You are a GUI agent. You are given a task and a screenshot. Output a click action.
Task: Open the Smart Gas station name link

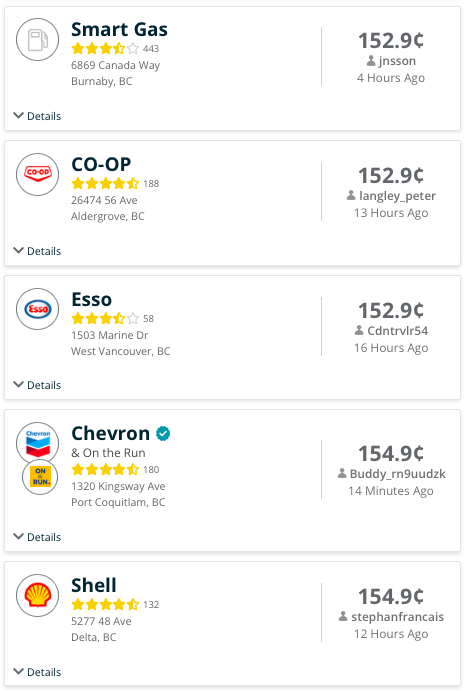pyautogui.click(x=119, y=30)
